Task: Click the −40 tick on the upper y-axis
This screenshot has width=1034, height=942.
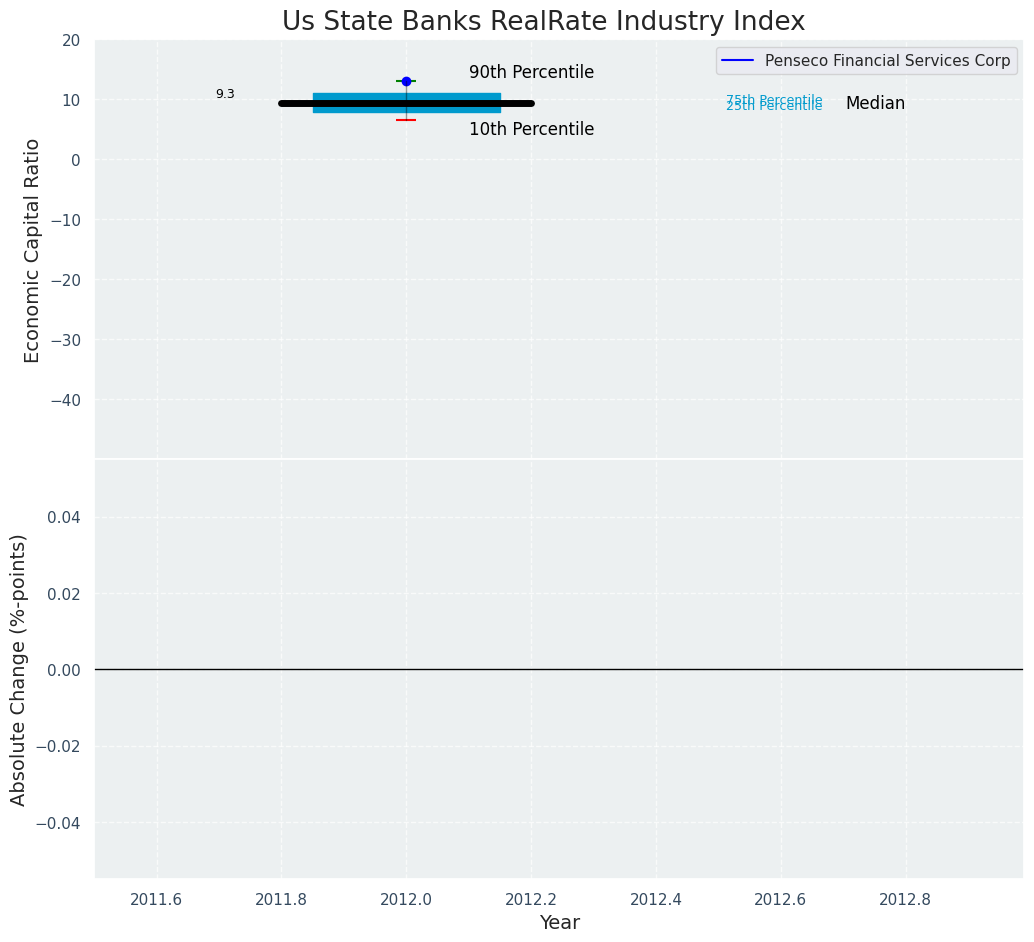Action: [x=62, y=400]
